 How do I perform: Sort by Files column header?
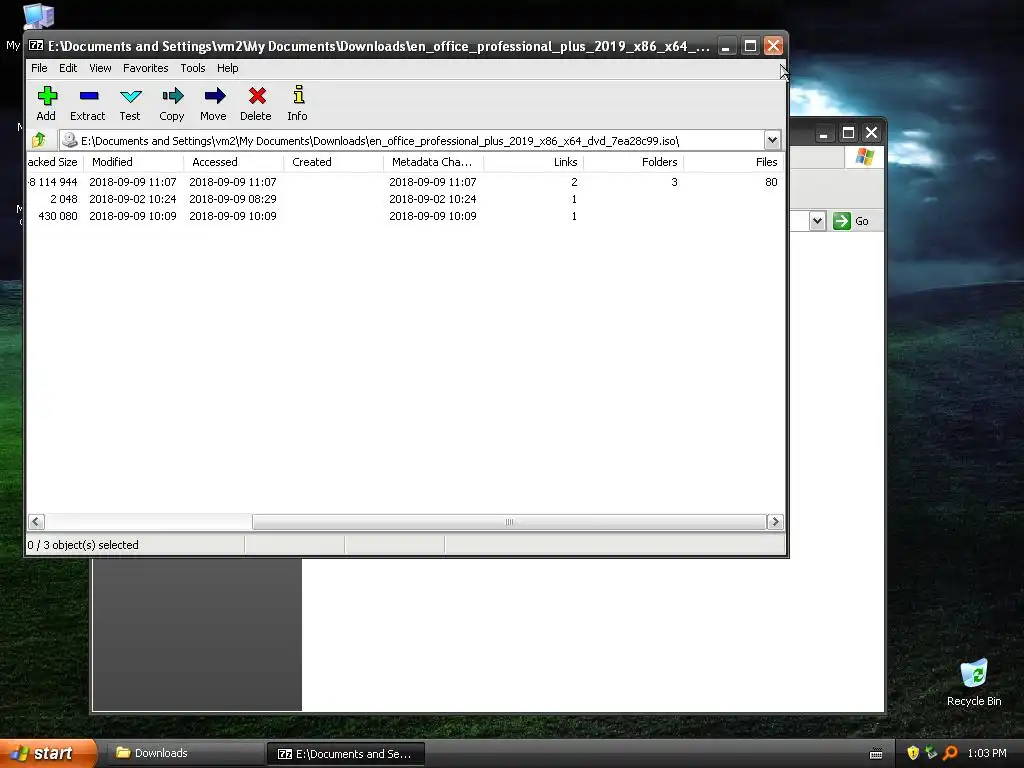click(733, 162)
